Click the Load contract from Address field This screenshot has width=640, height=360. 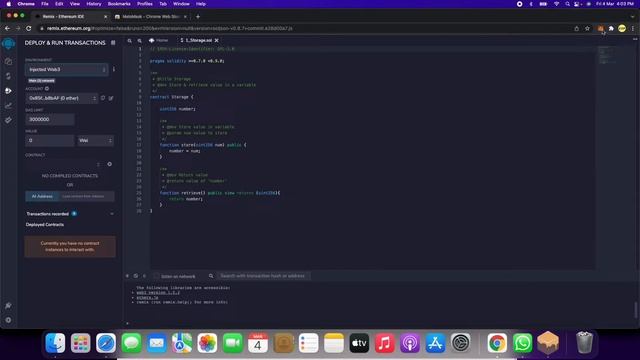(87, 196)
